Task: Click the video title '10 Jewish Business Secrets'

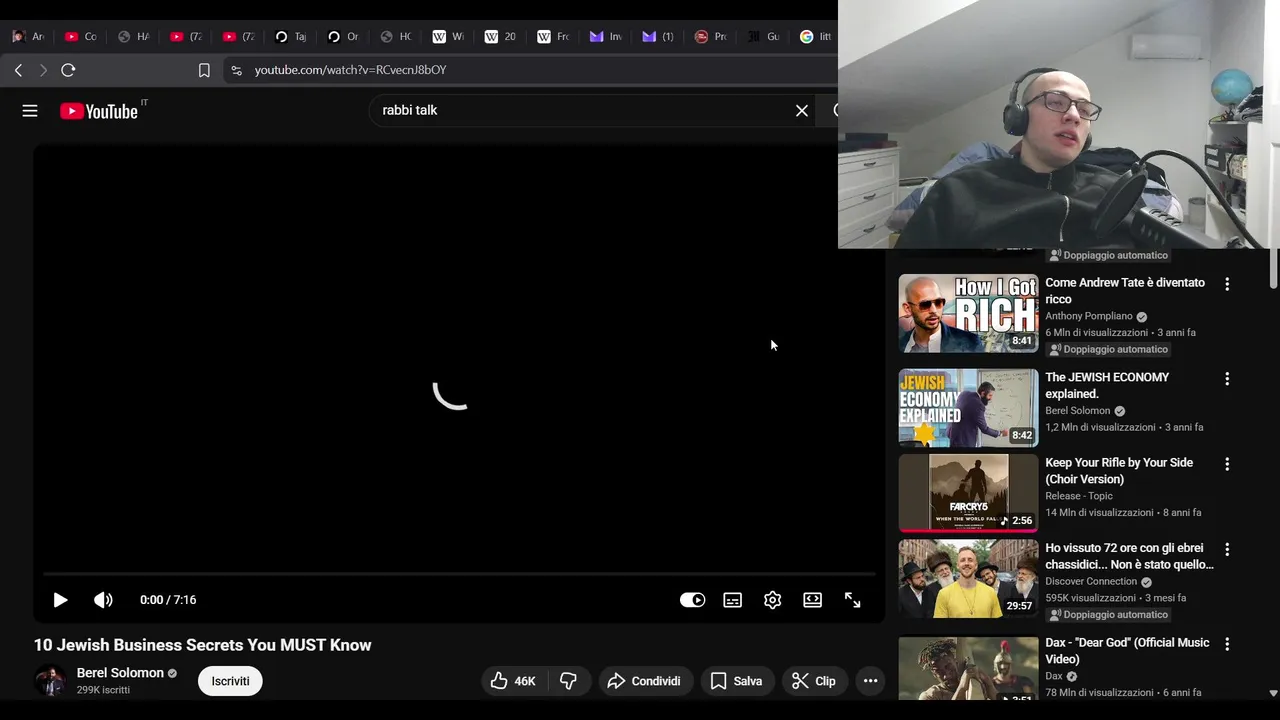Action: (x=203, y=645)
